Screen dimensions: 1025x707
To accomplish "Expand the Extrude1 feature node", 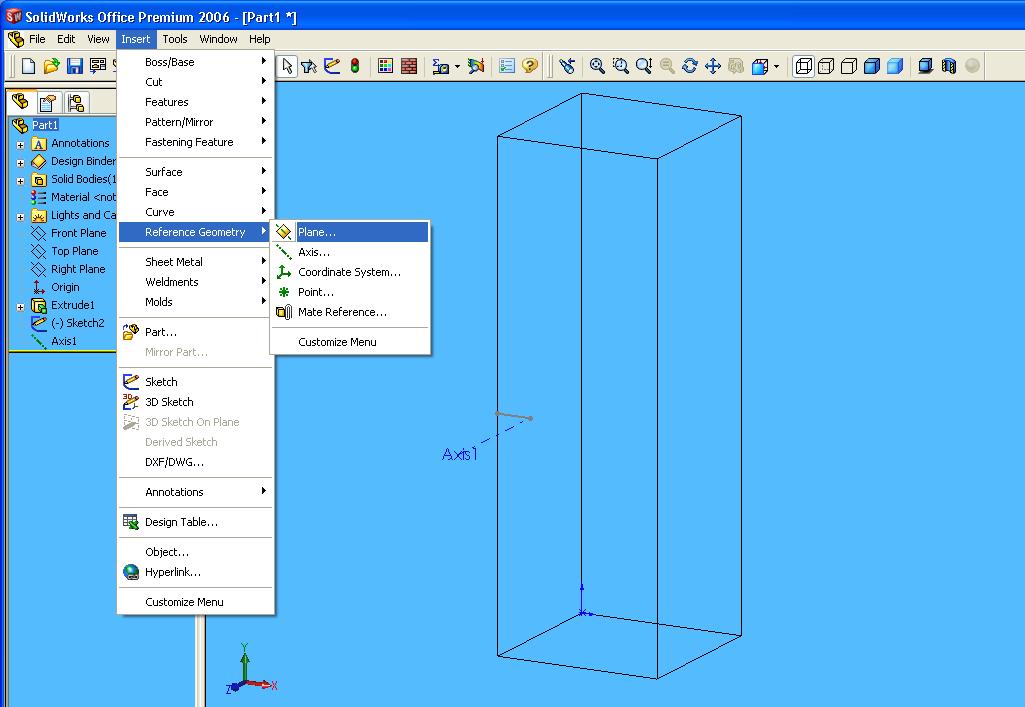I will 20,307.
